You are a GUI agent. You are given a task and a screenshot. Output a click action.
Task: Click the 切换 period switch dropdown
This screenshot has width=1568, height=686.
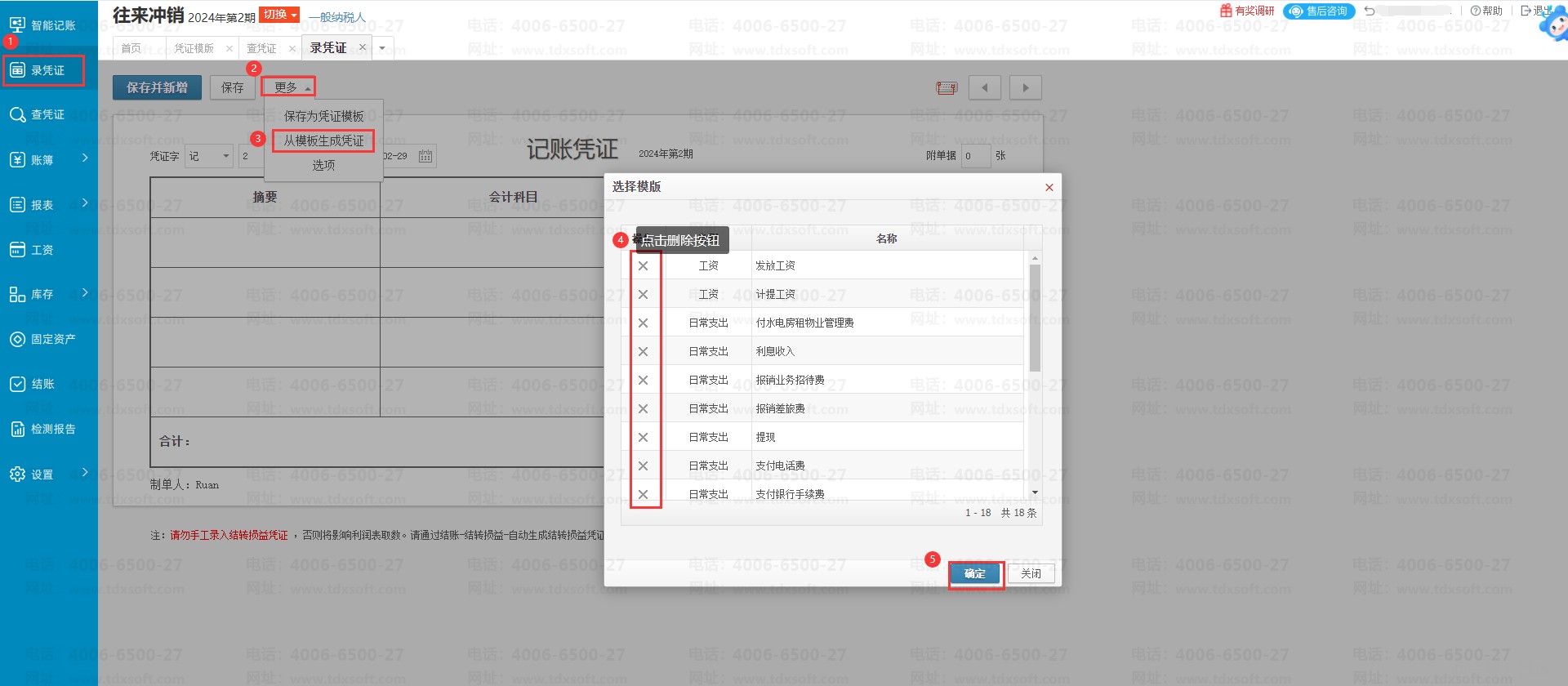click(279, 15)
